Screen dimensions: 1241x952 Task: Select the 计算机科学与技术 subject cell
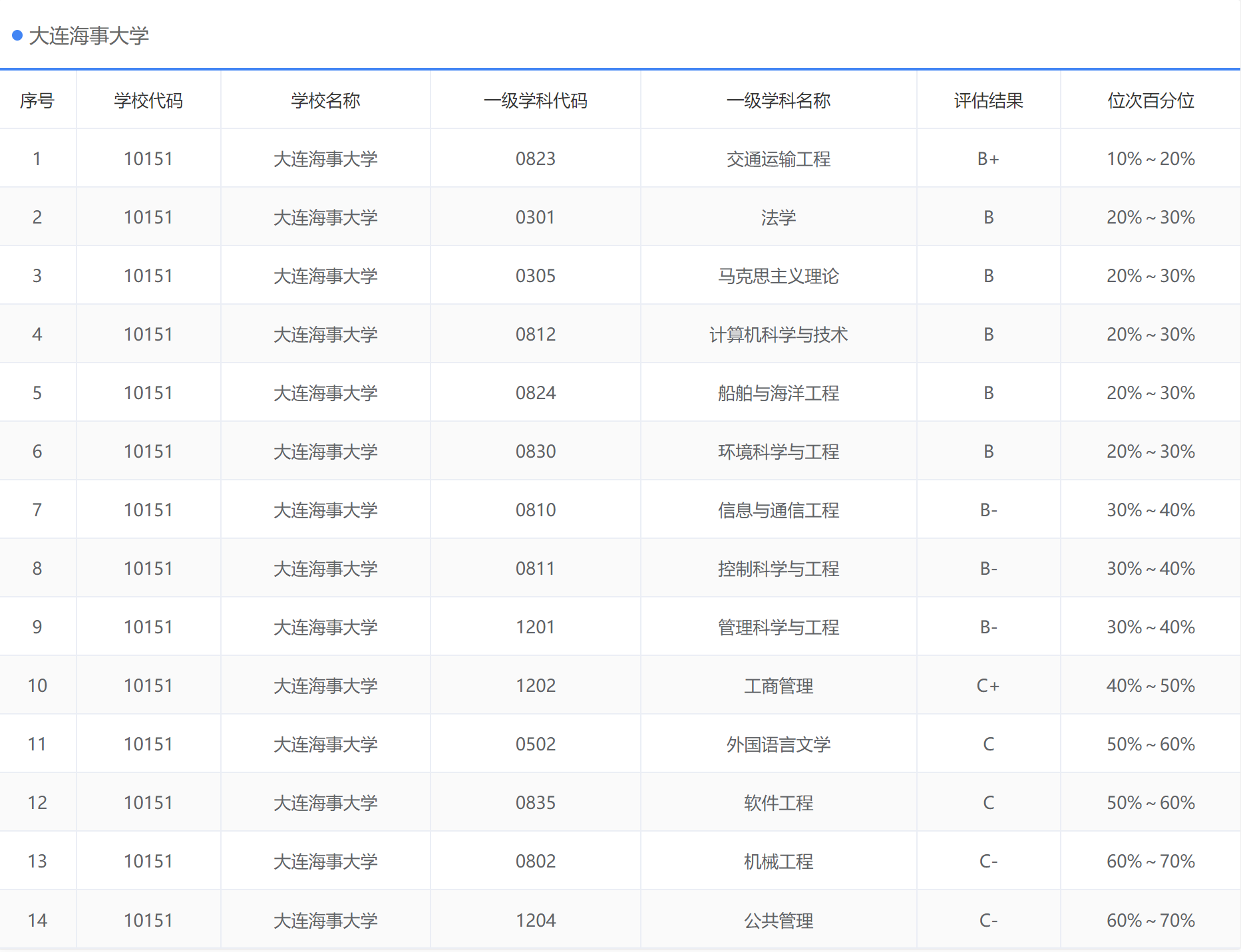tap(779, 334)
